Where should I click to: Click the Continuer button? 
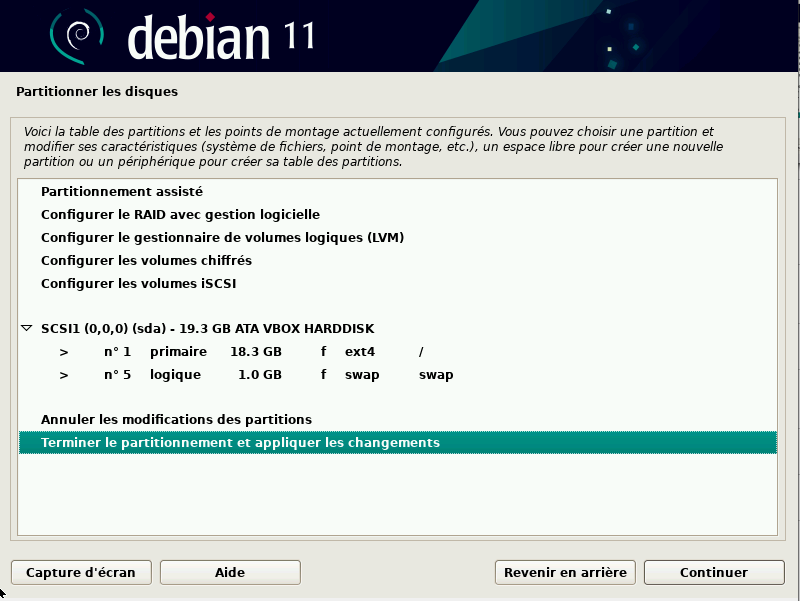click(714, 572)
